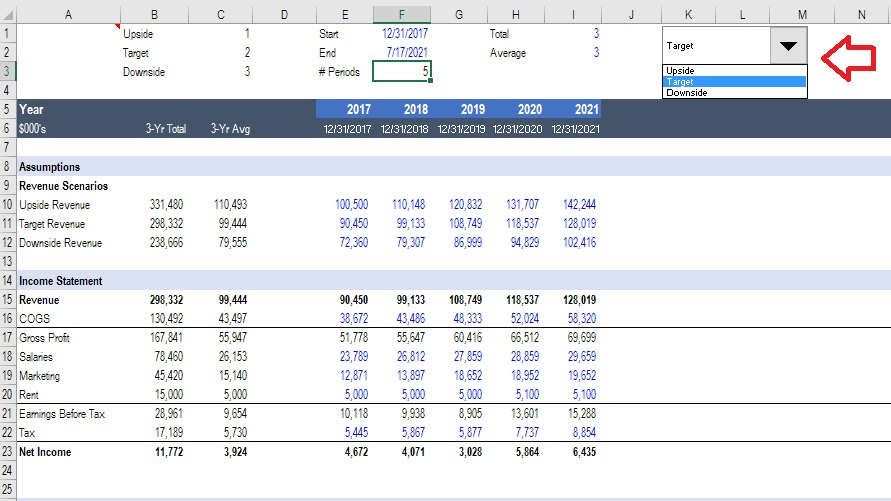The width and height of the screenshot is (891, 501).
Task: Select the Income Statement section heading
Action: [x=61, y=281]
